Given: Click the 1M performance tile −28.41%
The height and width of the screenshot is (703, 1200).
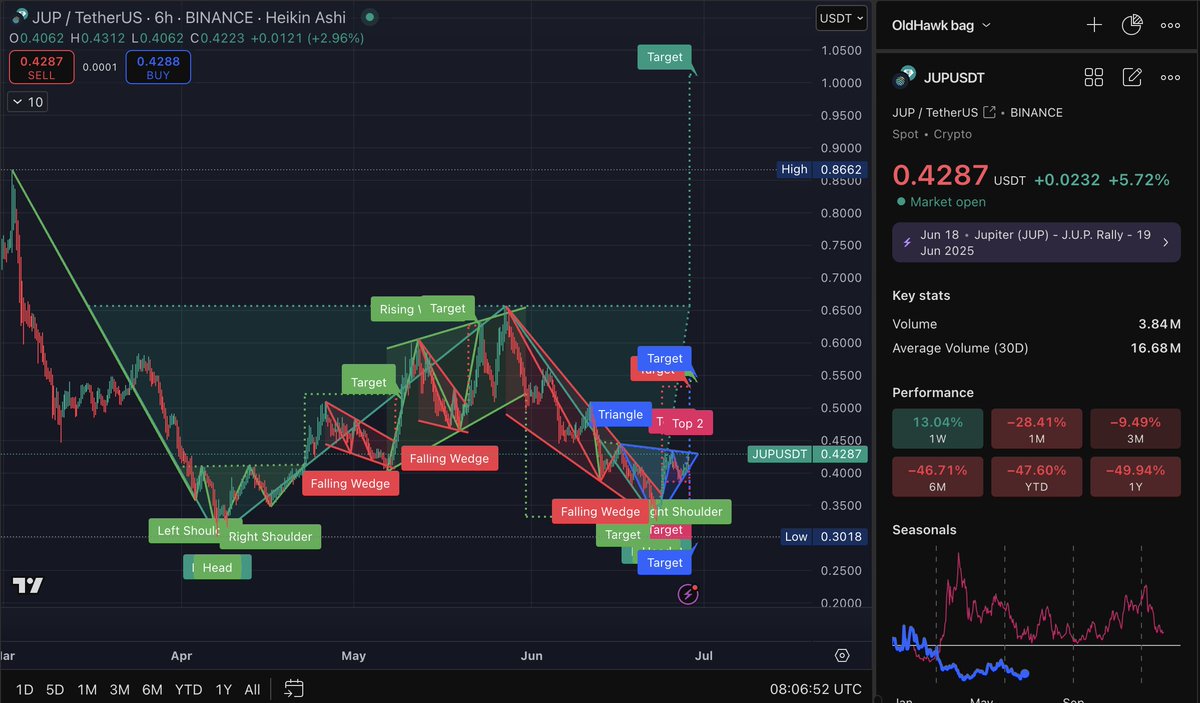Looking at the screenshot, I should (x=1036, y=428).
